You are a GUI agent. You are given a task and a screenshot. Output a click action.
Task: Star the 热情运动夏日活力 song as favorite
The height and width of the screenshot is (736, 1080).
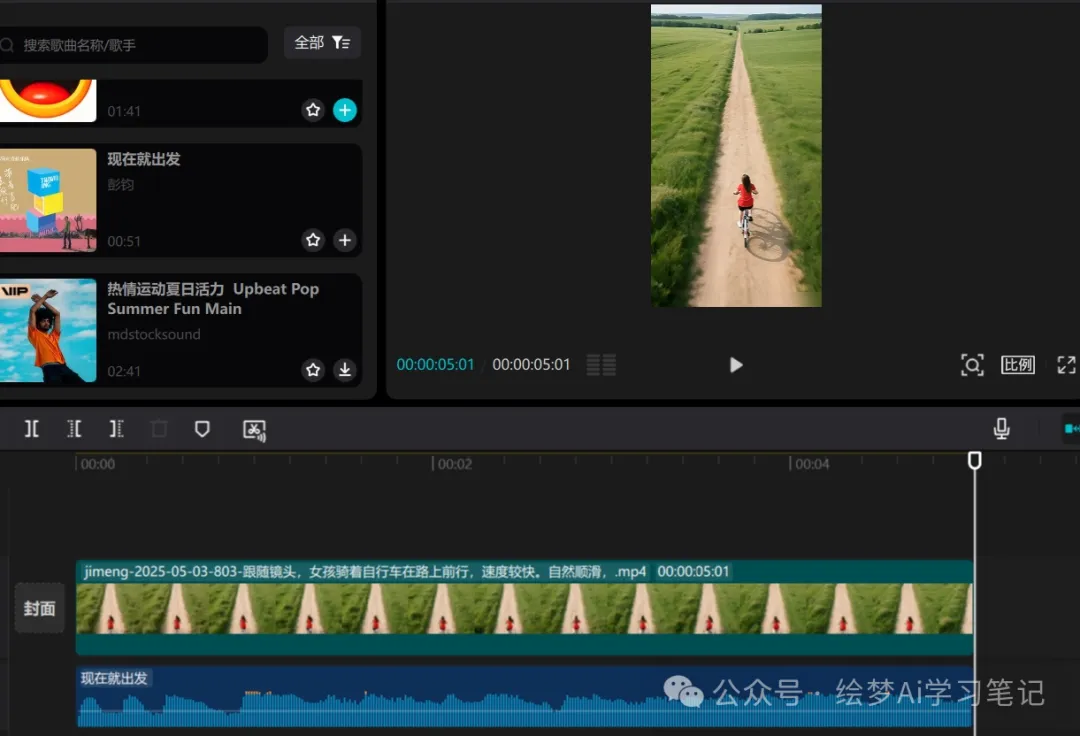[313, 370]
